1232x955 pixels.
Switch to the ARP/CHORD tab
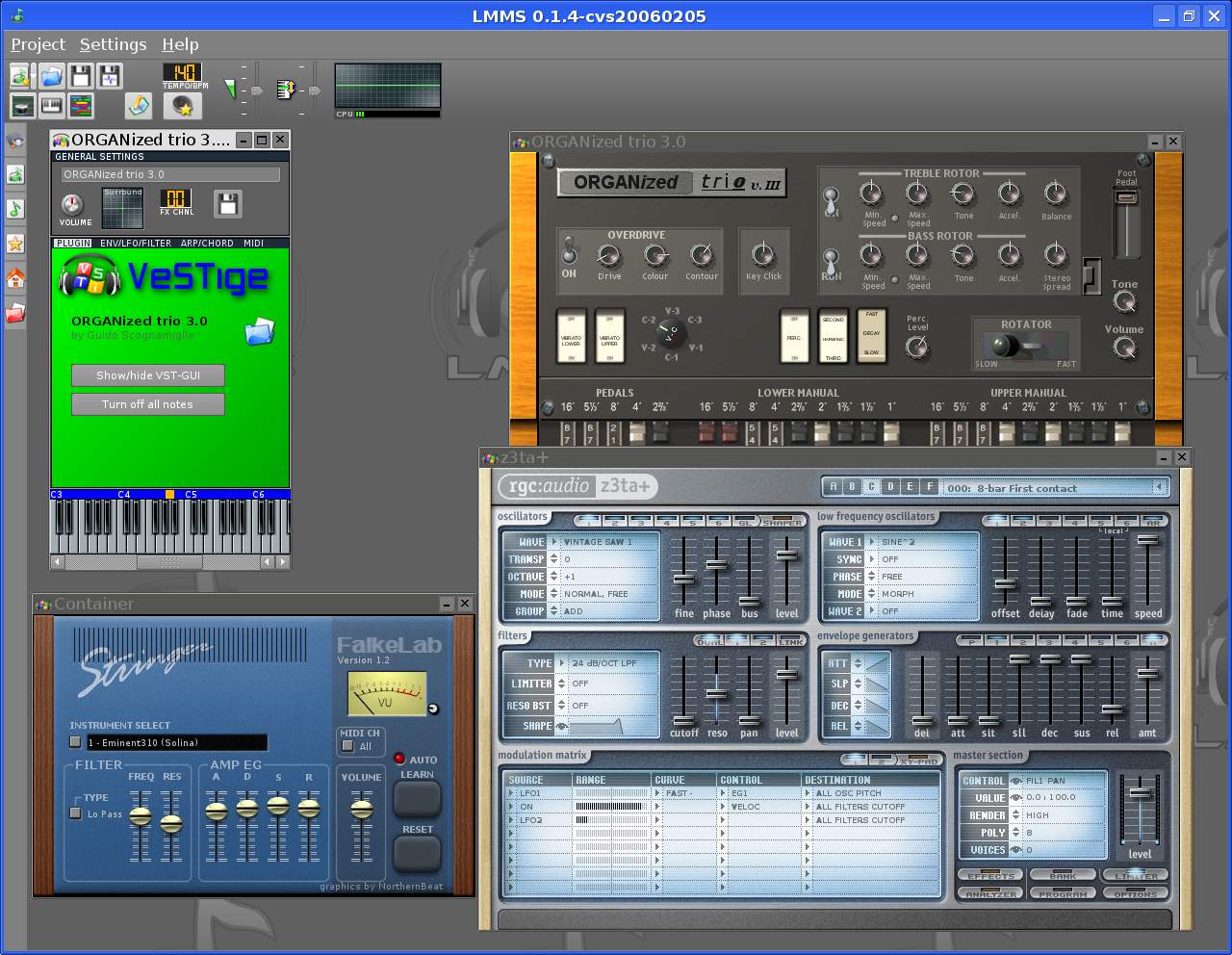click(x=207, y=244)
